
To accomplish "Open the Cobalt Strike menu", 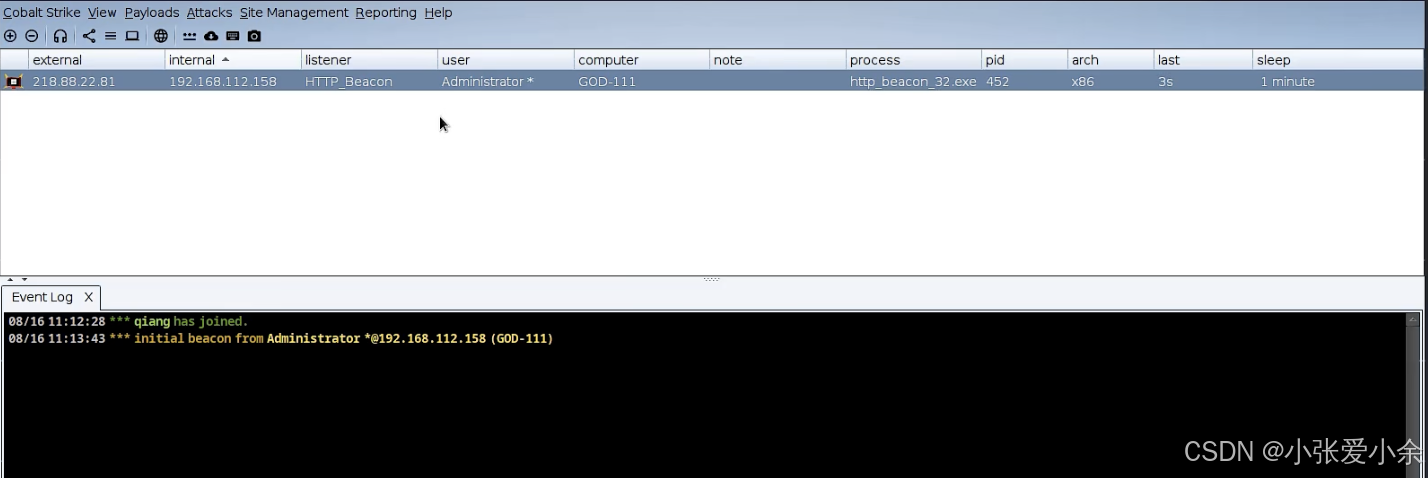I will click(x=42, y=13).
